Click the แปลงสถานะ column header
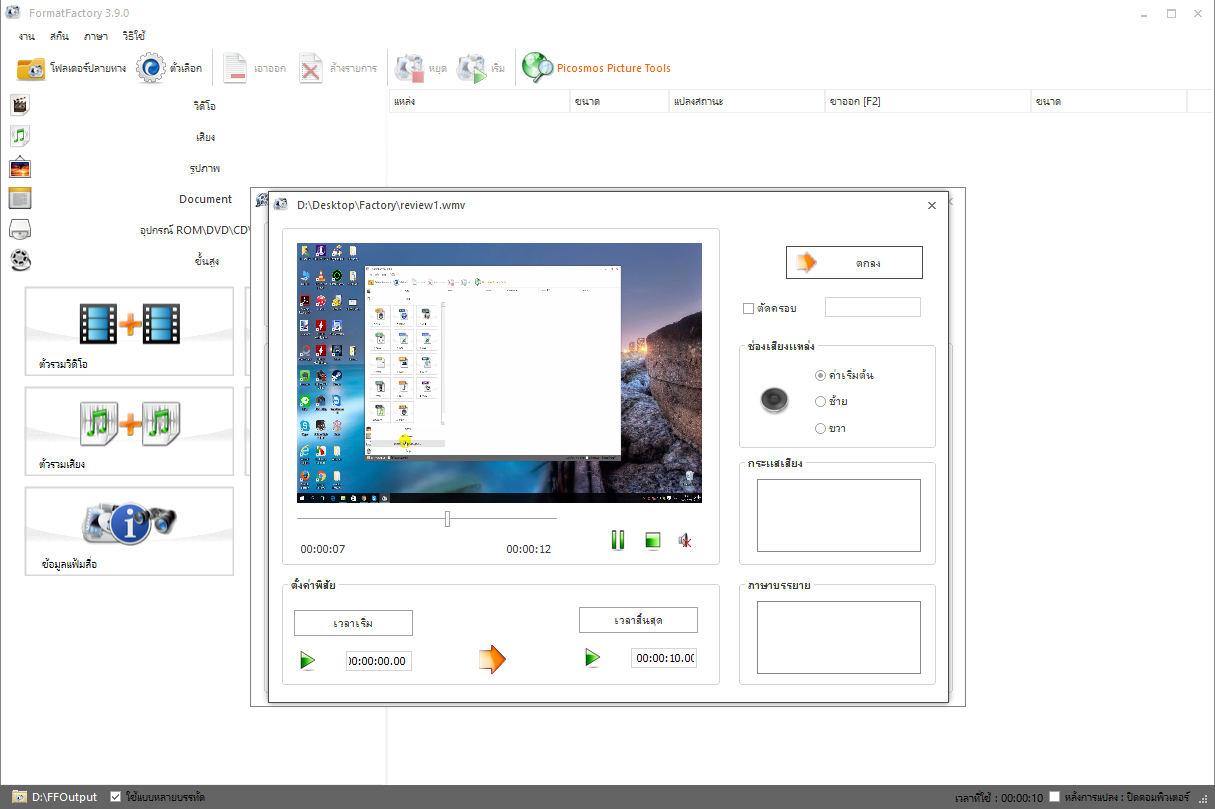 pos(748,101)
